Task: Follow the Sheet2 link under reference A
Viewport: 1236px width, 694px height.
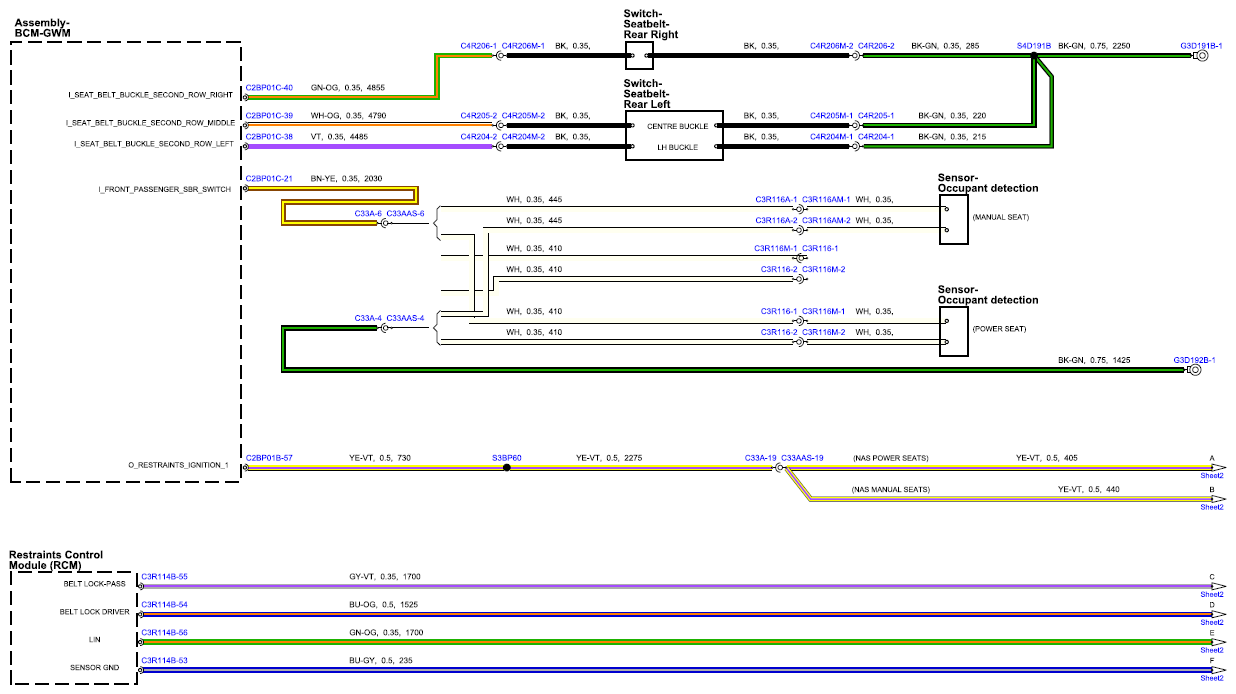Action: (x=1212, y=477)
